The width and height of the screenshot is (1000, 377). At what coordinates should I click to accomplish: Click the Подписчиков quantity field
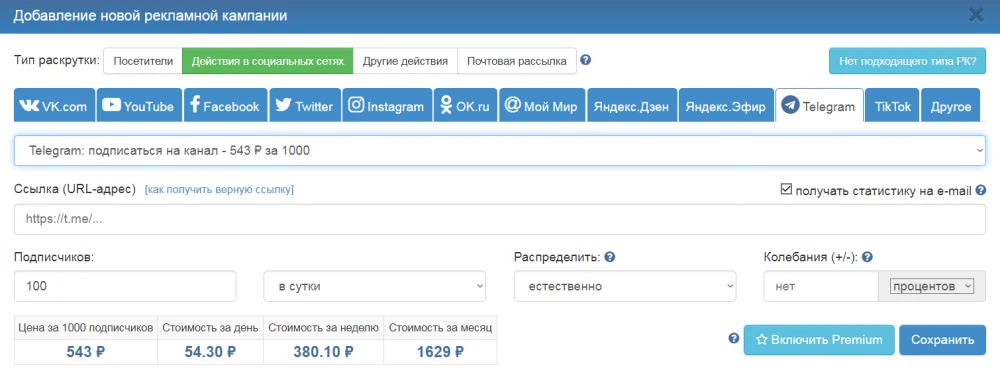point(125,286)
